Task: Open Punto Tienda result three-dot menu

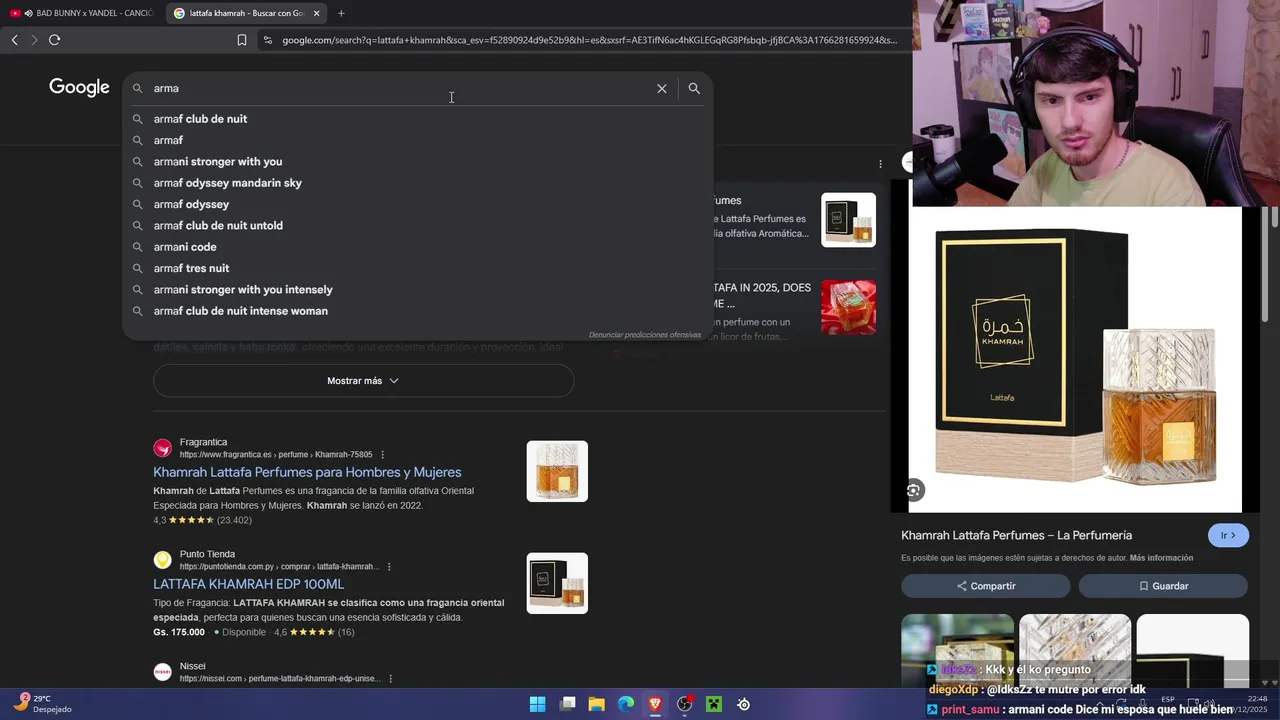Action: tap(389, 566)
